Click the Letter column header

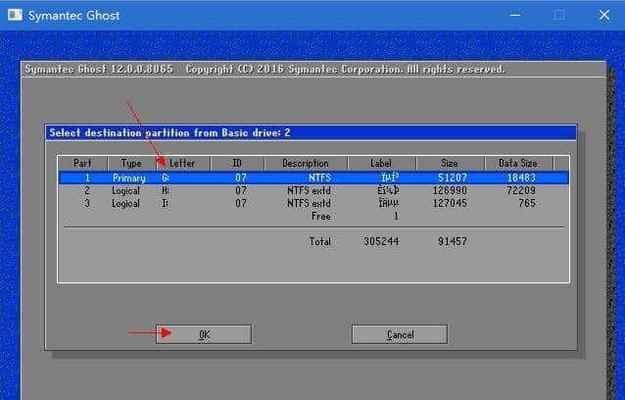(x=183, y=163)
